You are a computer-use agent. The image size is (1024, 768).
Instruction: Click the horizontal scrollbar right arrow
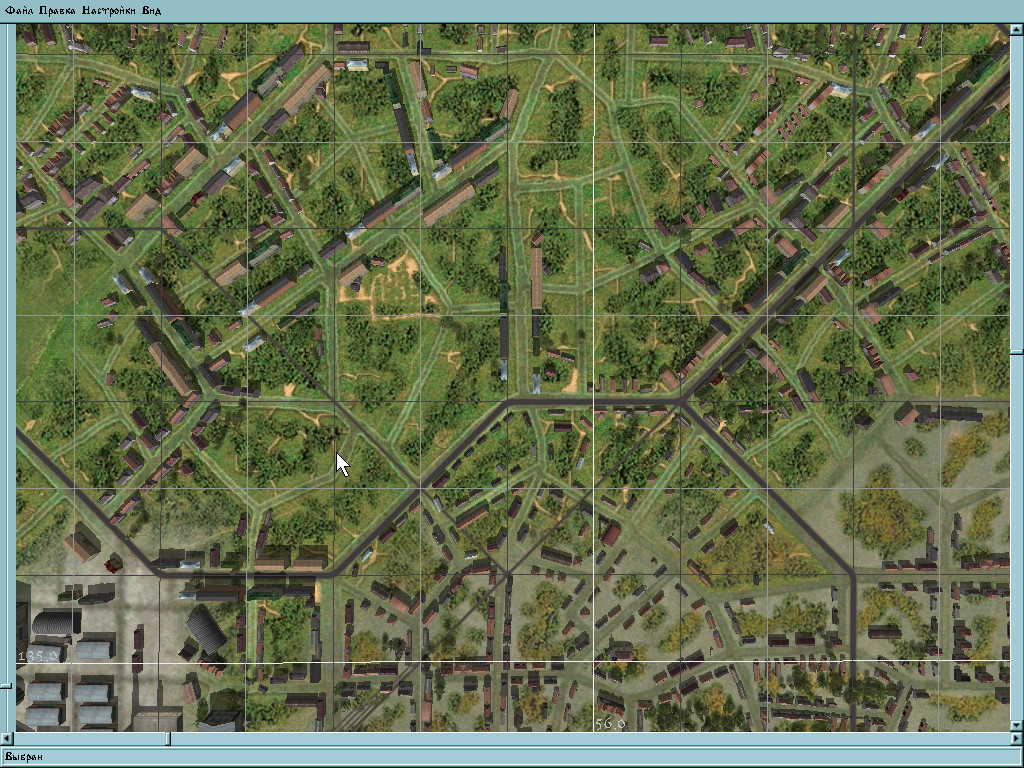coord(1017,739)
